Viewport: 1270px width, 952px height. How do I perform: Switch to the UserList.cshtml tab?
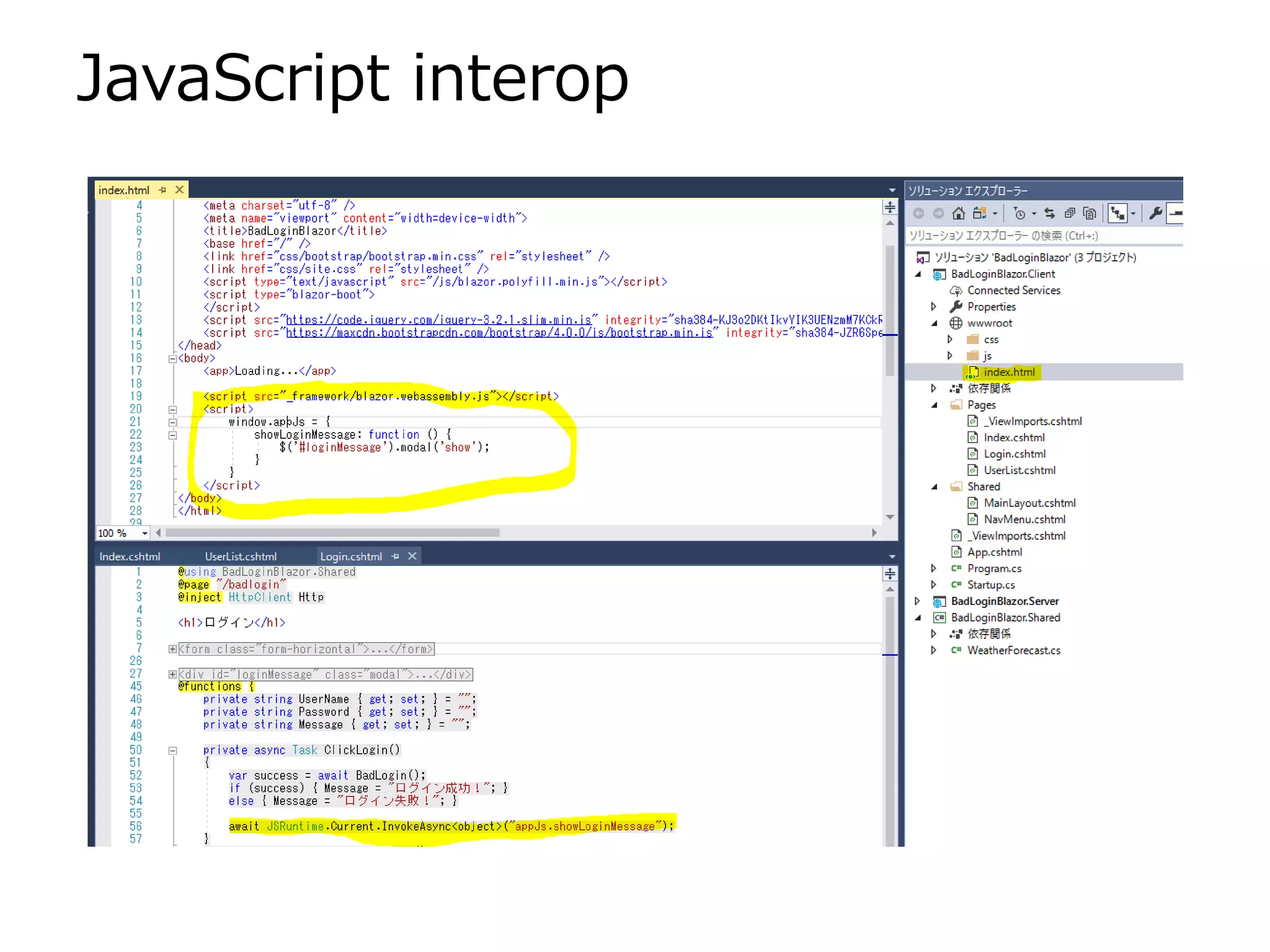coord(241,556)
